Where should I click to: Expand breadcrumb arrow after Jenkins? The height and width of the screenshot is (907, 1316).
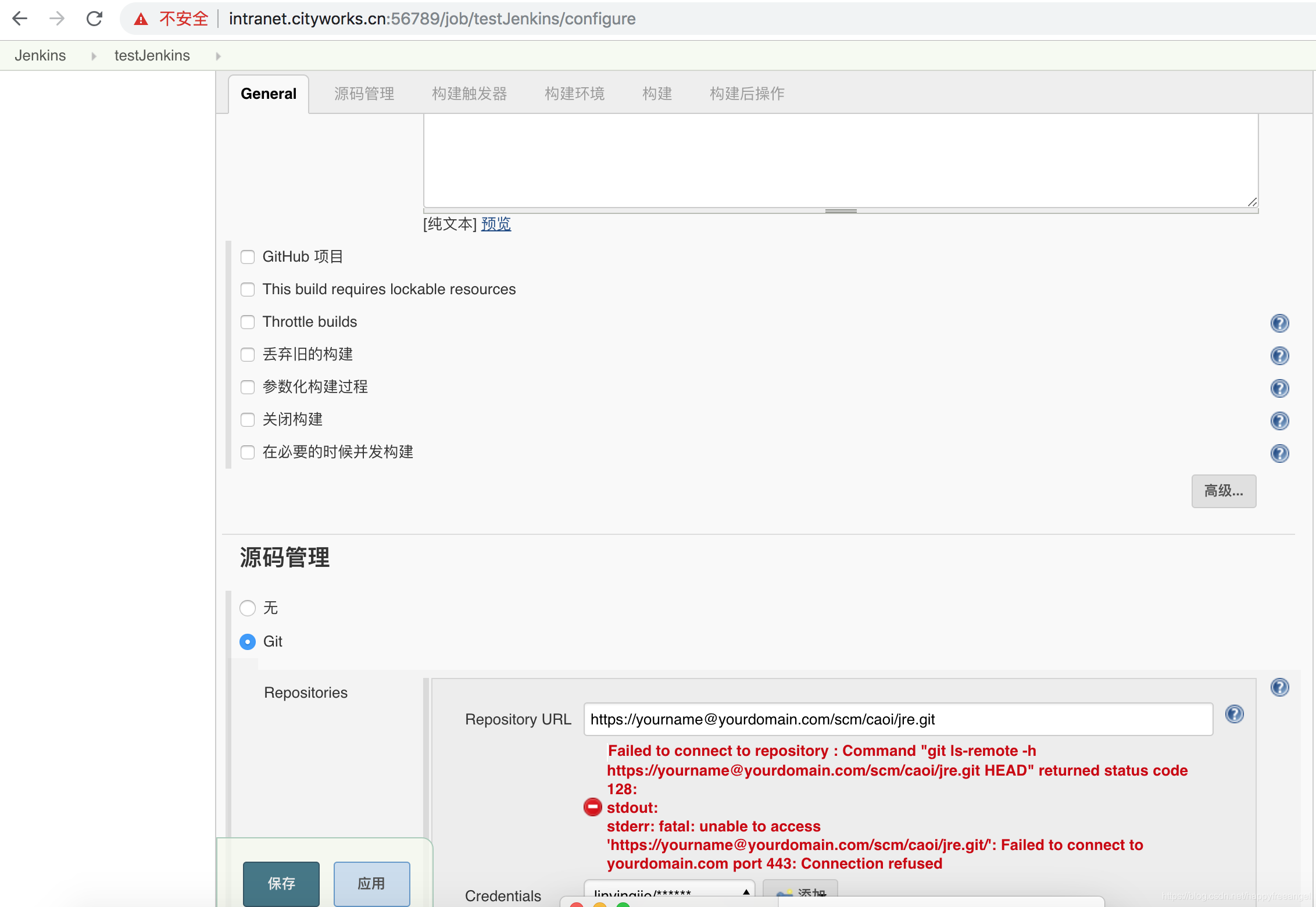click(x=93, y=56)
